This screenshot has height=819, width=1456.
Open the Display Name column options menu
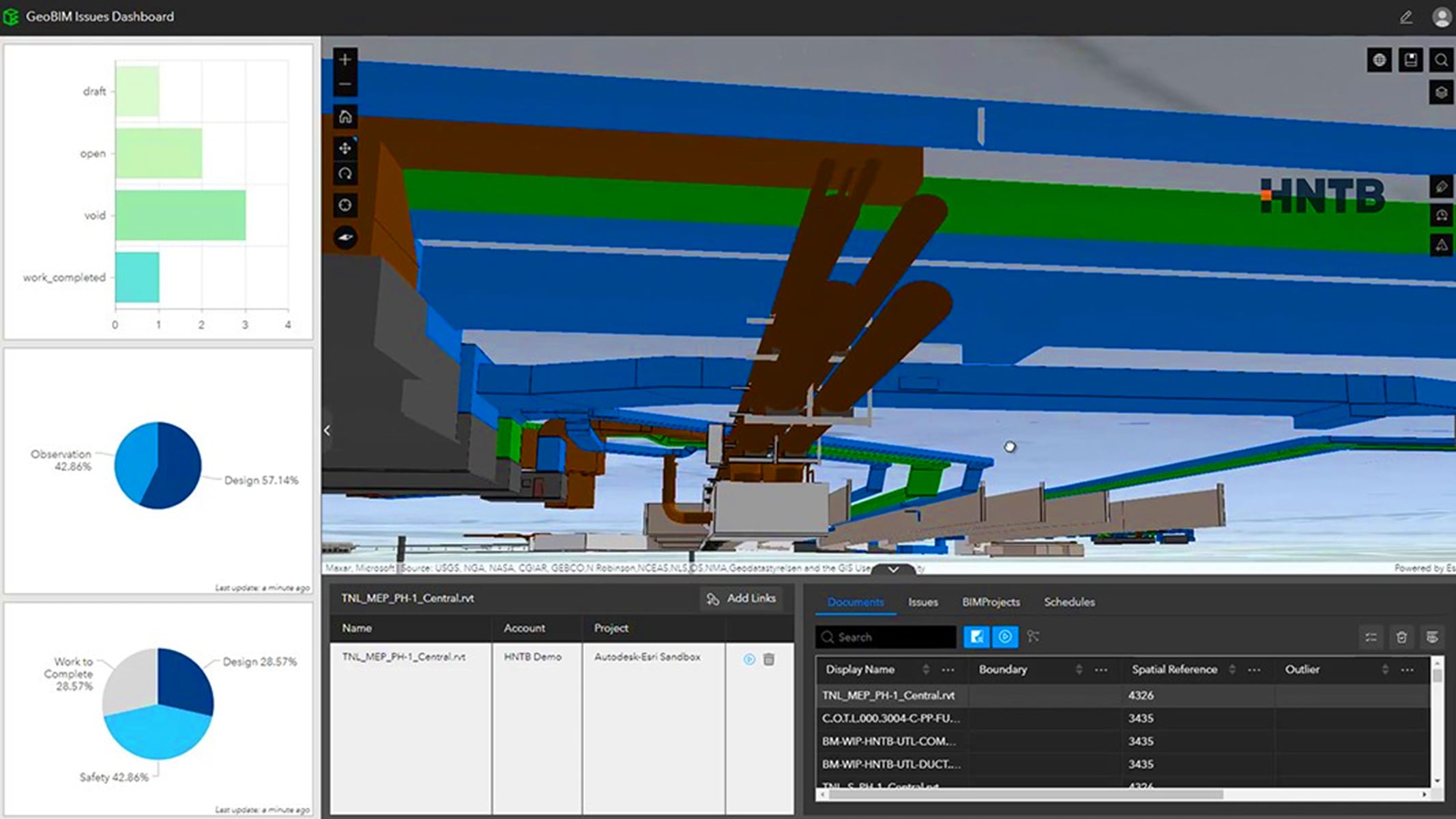948,670
